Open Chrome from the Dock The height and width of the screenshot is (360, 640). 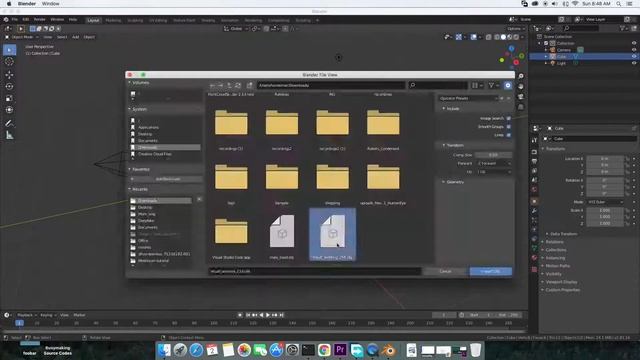pyautogui.click(x=324, y=350)
